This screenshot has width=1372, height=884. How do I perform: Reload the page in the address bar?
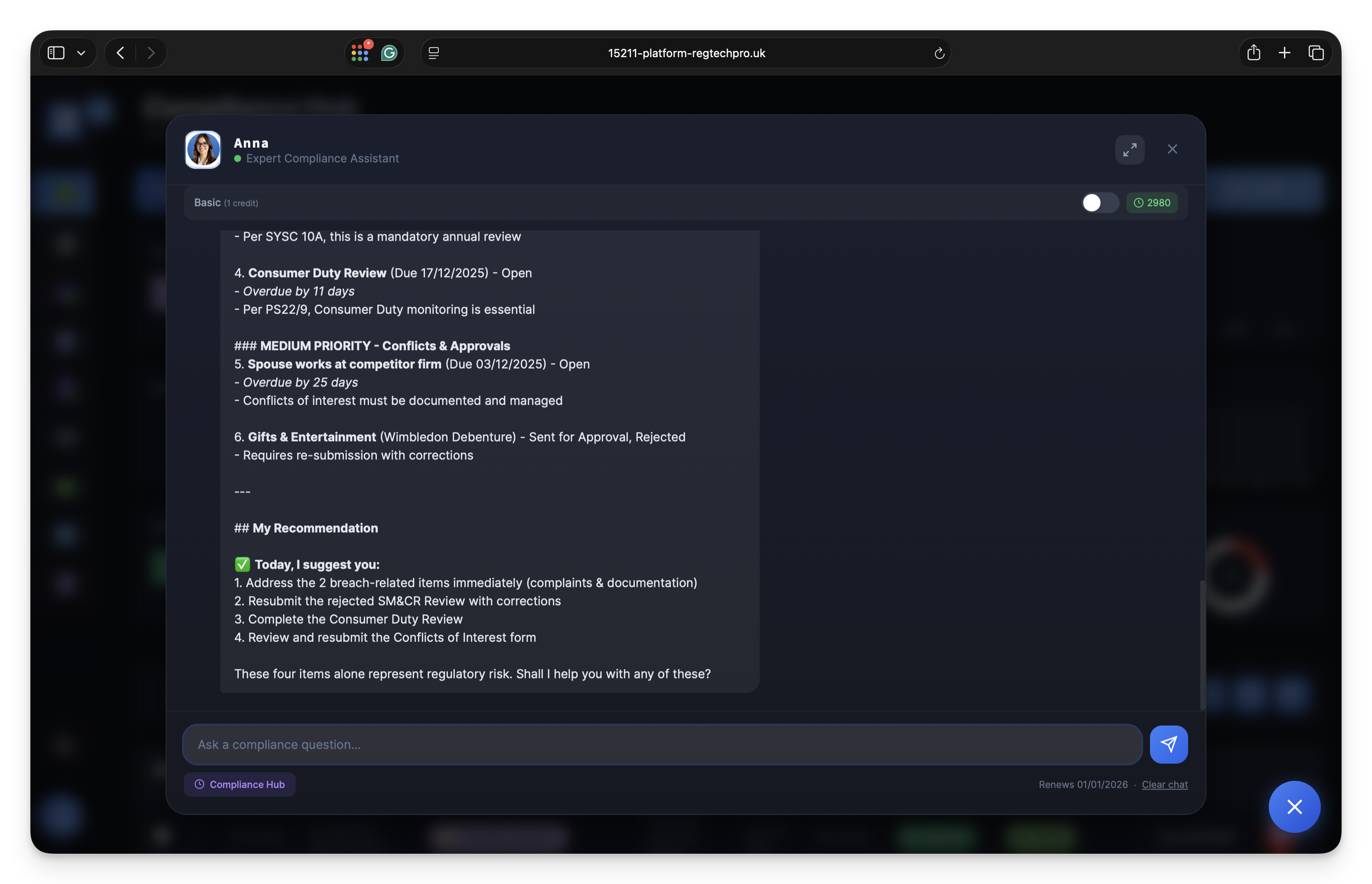(939, 53)
